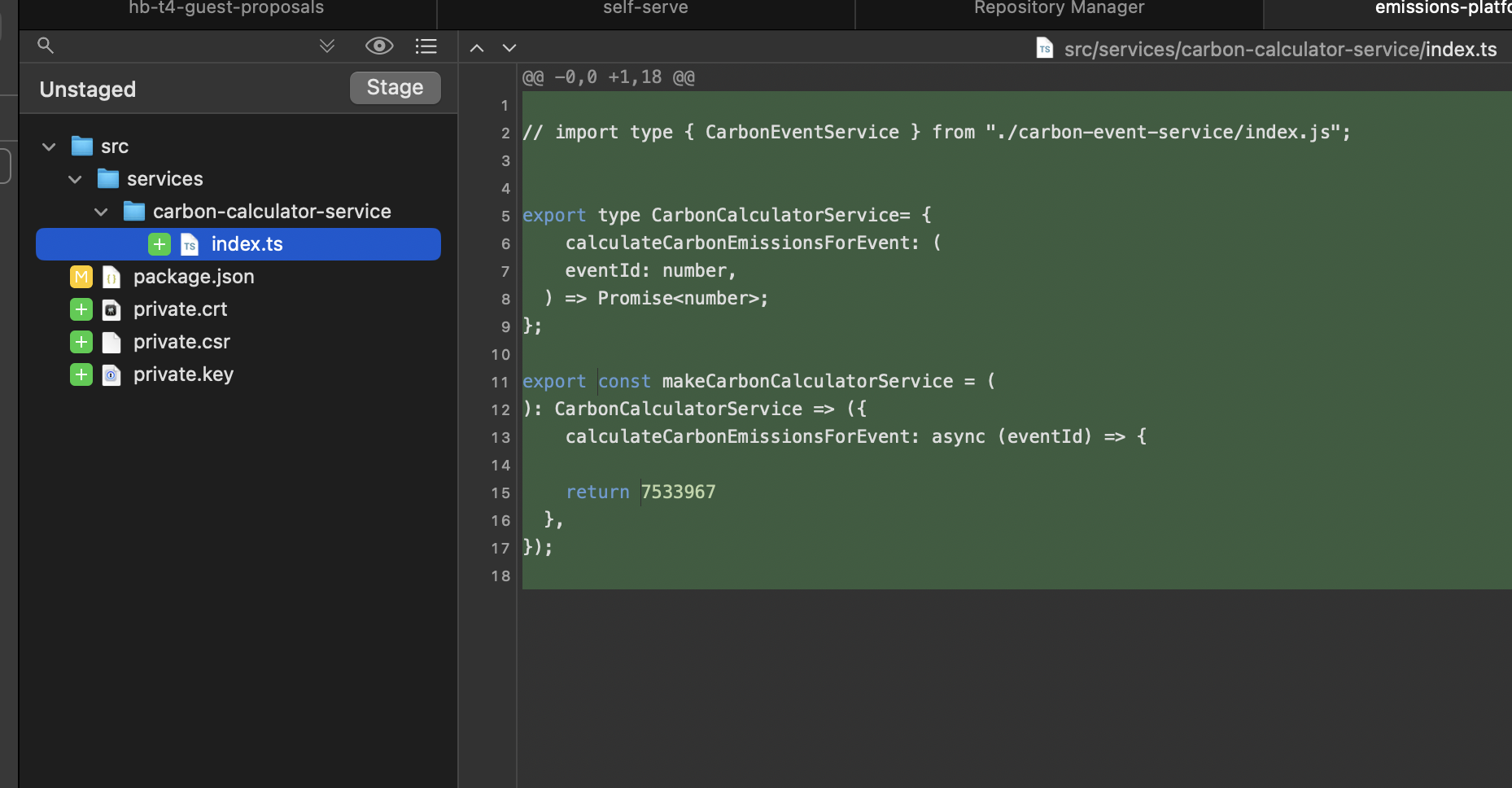
Task: Click the green added badge on index.ts
Action: pos(160,244)
